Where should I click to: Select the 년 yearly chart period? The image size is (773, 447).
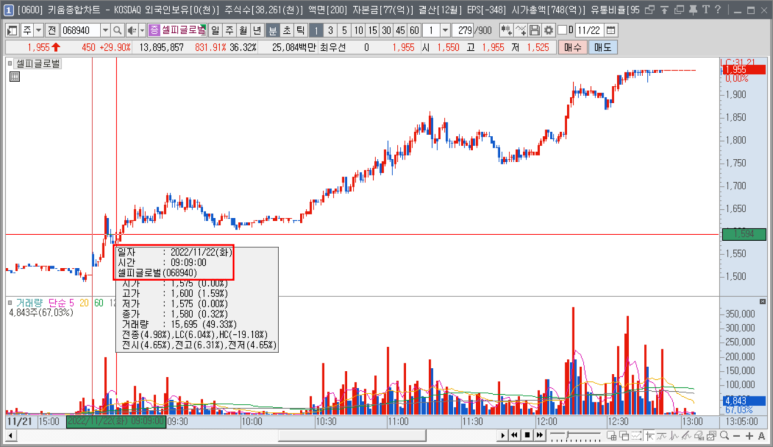click(x=257, y=31)
